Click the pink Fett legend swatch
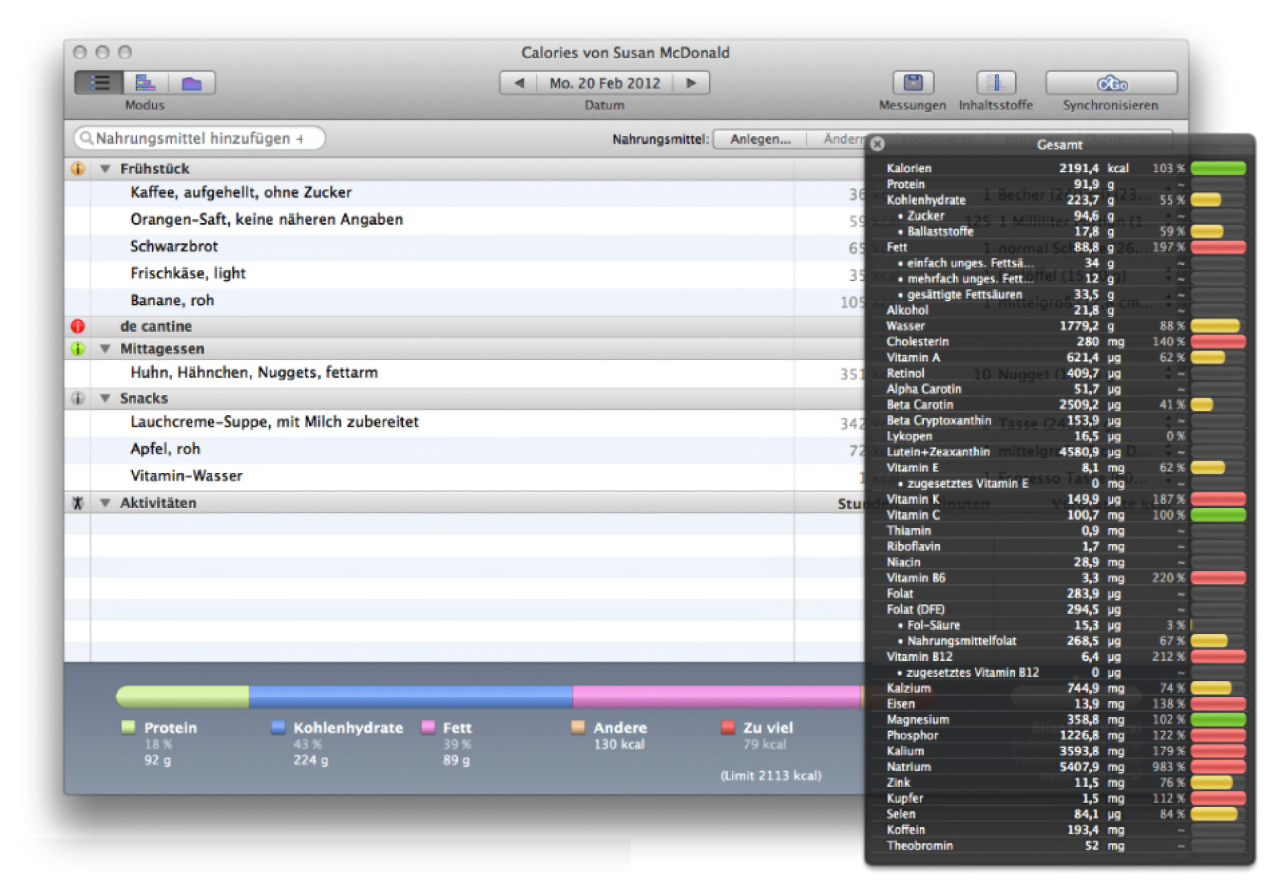1264x884 pixels. (428, 728)
